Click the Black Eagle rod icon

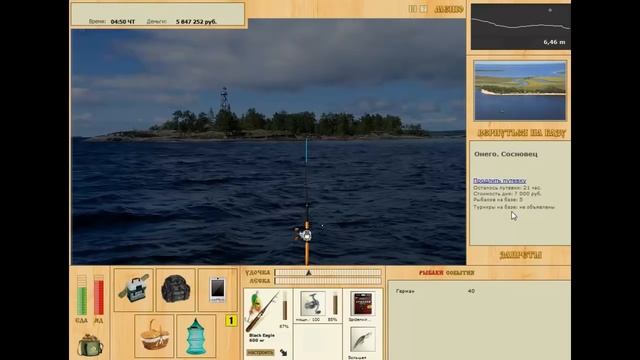(261, 311)
